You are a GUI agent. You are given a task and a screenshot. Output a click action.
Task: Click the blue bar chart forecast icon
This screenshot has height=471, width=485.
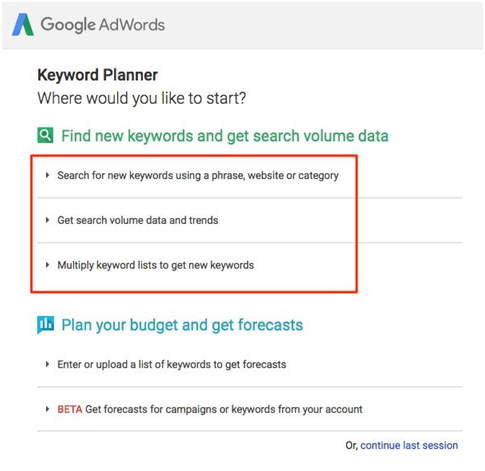click(x=45, y=325)
